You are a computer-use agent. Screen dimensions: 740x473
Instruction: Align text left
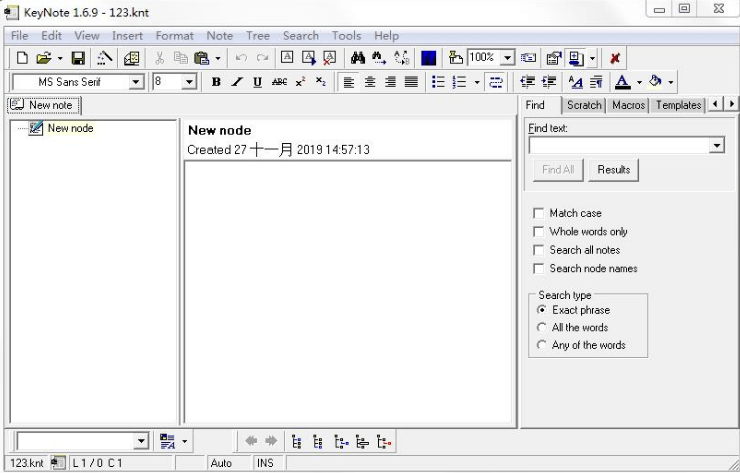coord(349,82)
